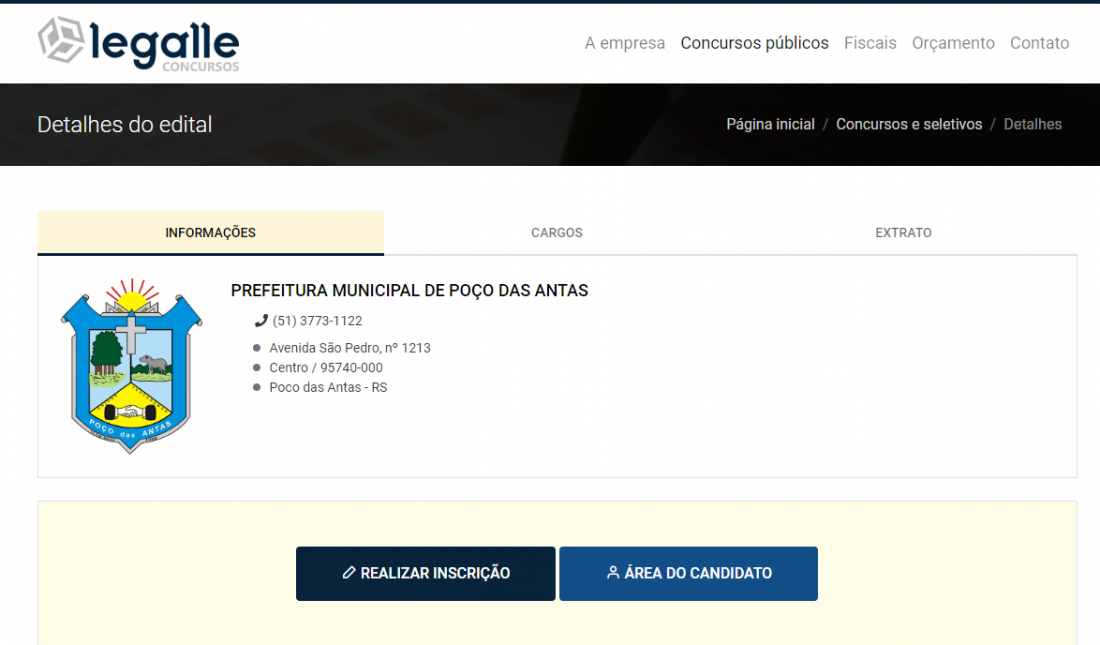Click the user icon on Área do Candidato
The height and width of the screenshot is (645, 1100).
(613, 573)
